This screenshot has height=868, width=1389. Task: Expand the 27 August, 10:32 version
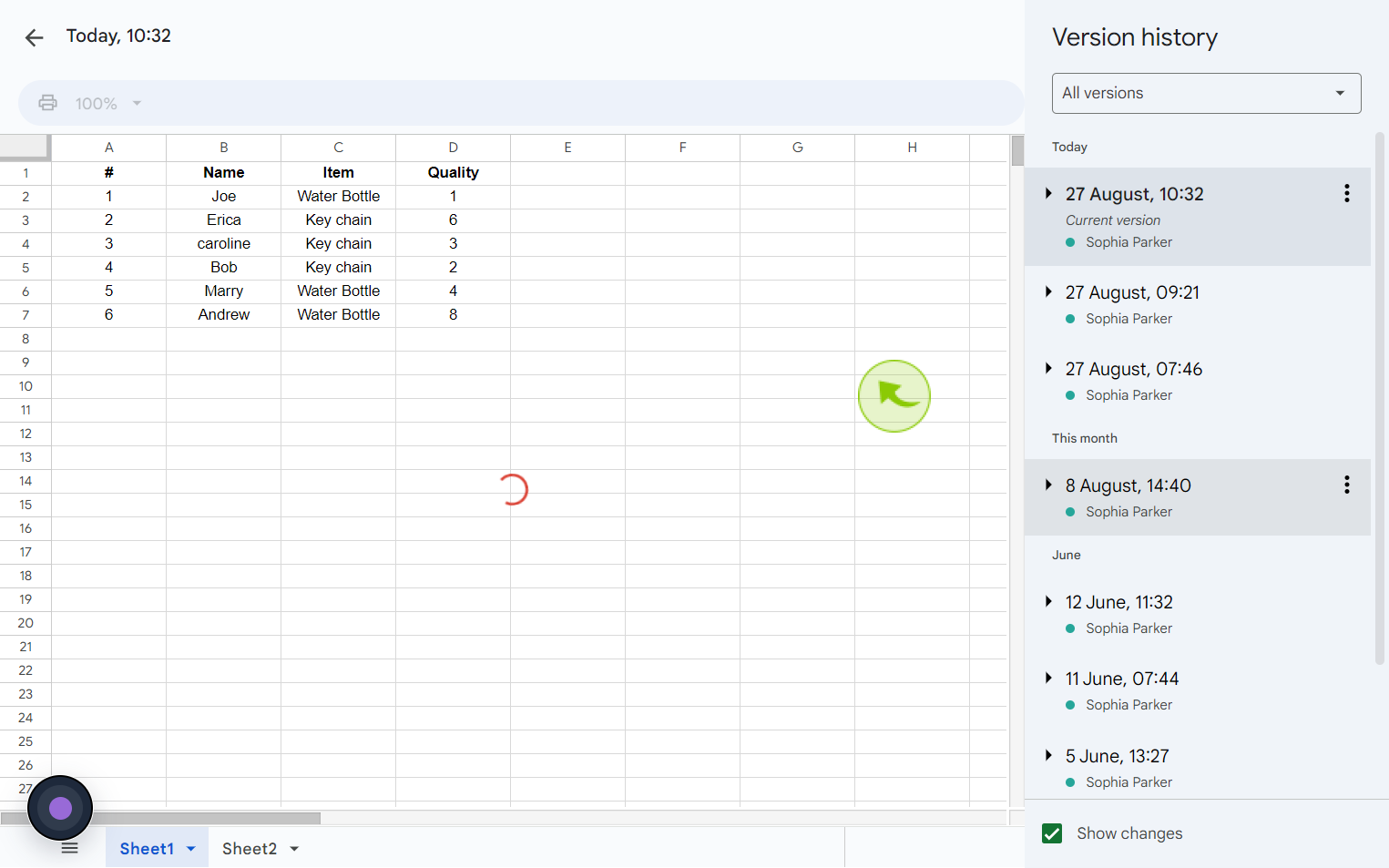coord(1048,193)
